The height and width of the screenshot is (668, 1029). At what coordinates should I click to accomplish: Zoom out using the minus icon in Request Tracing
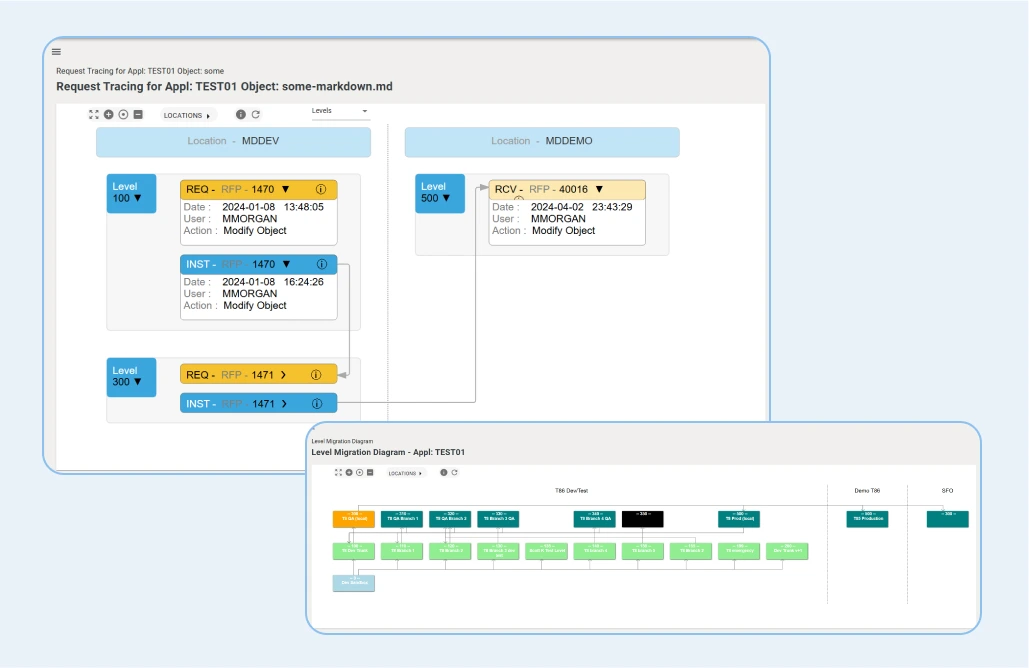(138, 115)
